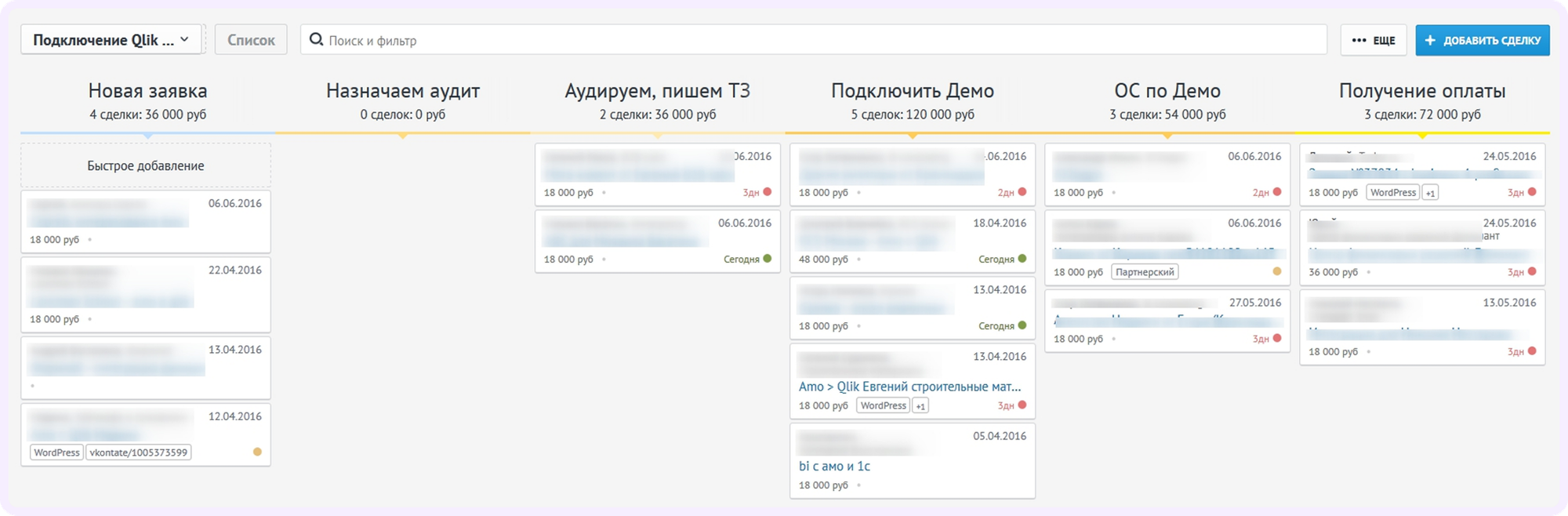Switch to Список view
Image resolution: width=1568 pixels, height=516 pixels.
point(251,40)
